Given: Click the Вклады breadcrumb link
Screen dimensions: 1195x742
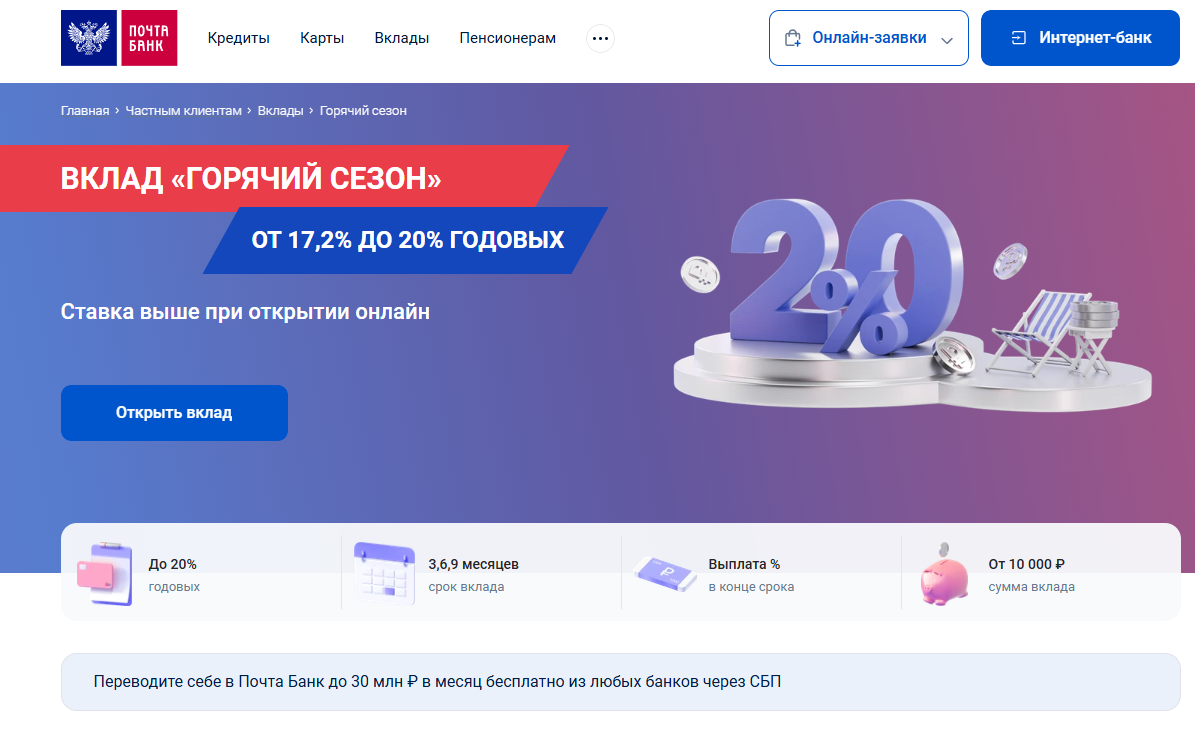Looking at the screenshot, I should (x=280, y=110).
